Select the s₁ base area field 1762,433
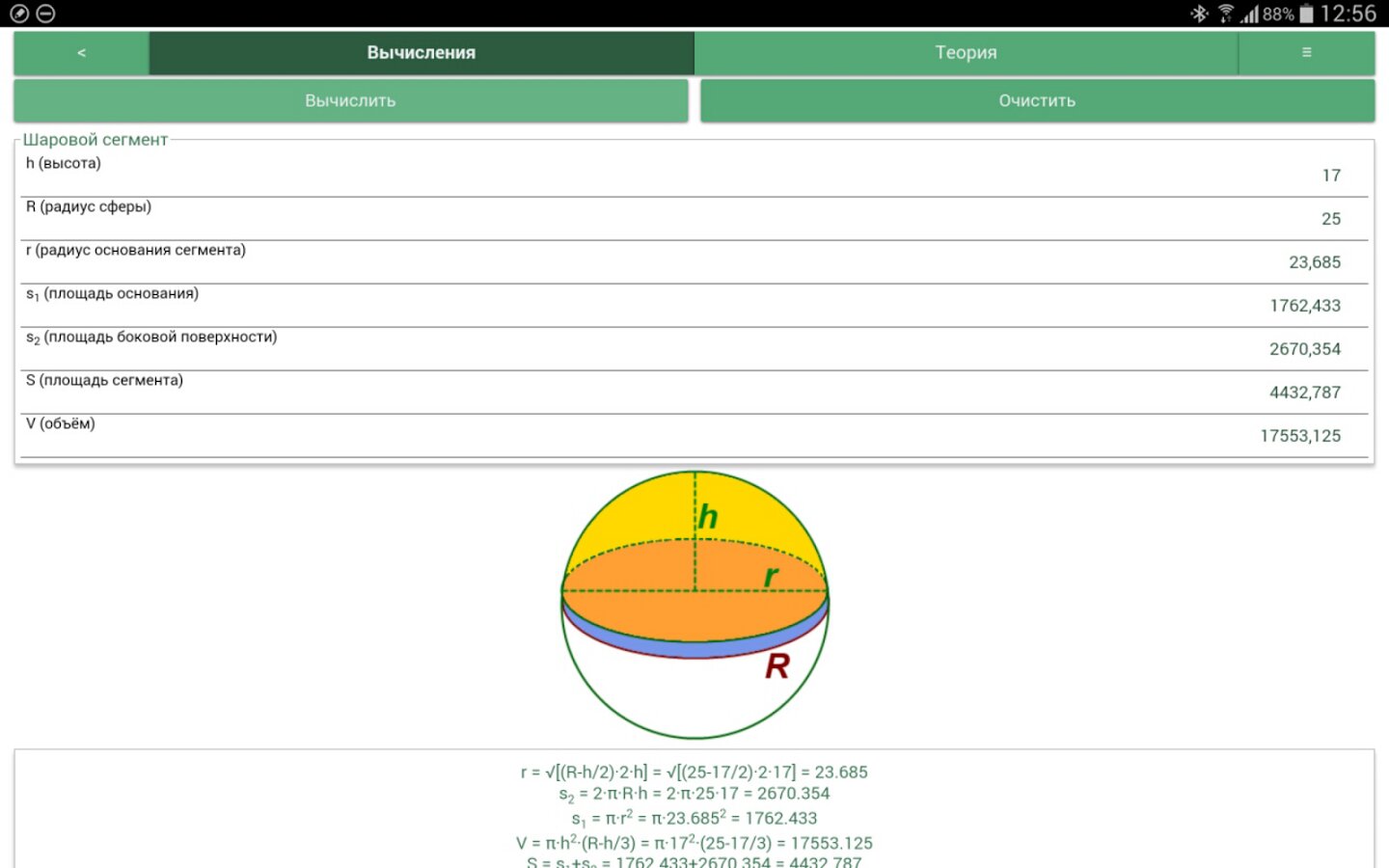This screenshot has width=1389, height=868. pos(694,306)
